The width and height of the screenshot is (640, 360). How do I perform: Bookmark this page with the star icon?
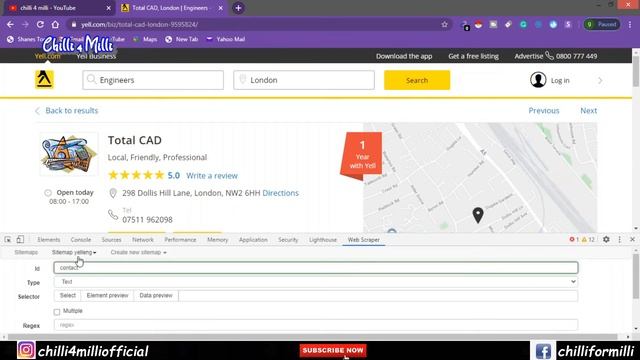coord(444,24)
